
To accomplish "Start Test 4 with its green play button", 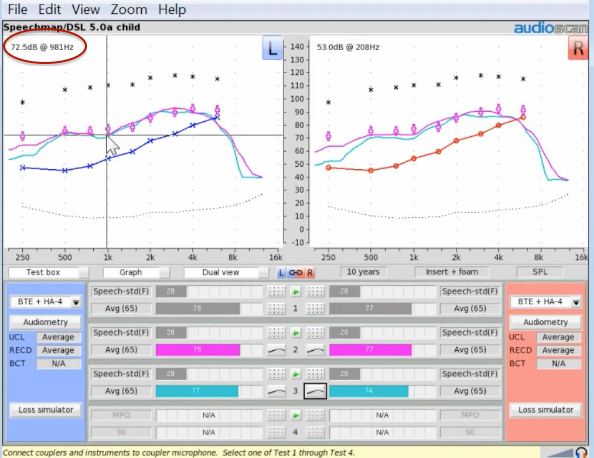I will tap(295, 415).
